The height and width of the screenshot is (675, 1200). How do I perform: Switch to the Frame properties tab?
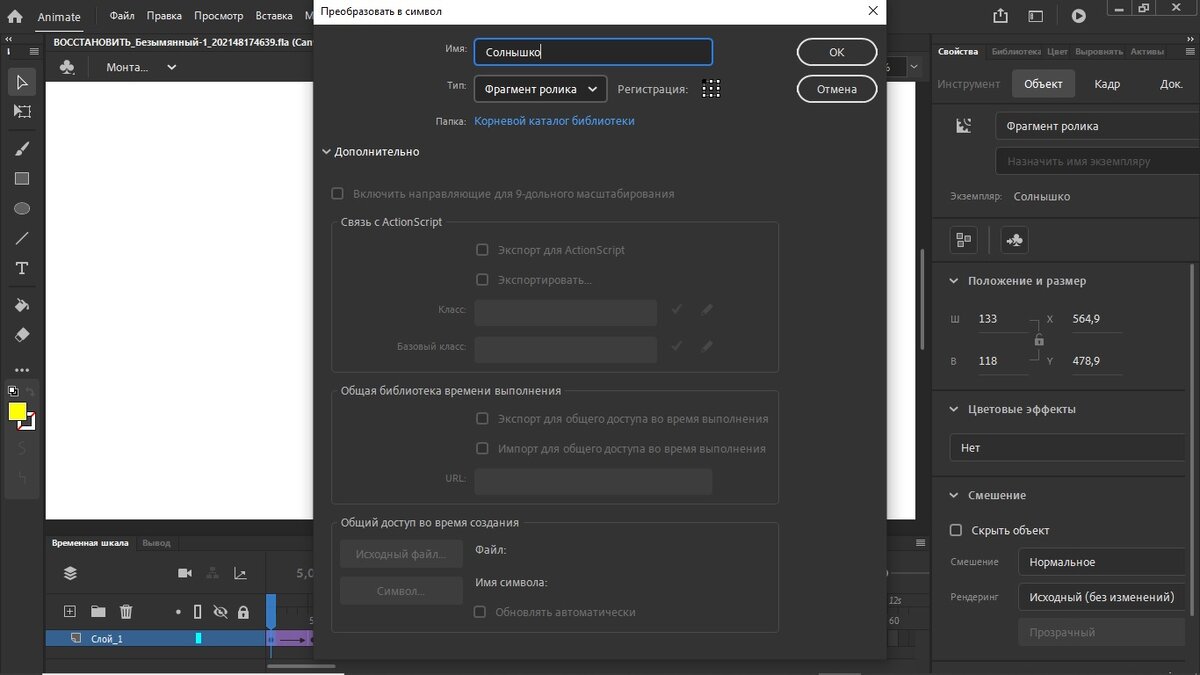[1107, 84]
